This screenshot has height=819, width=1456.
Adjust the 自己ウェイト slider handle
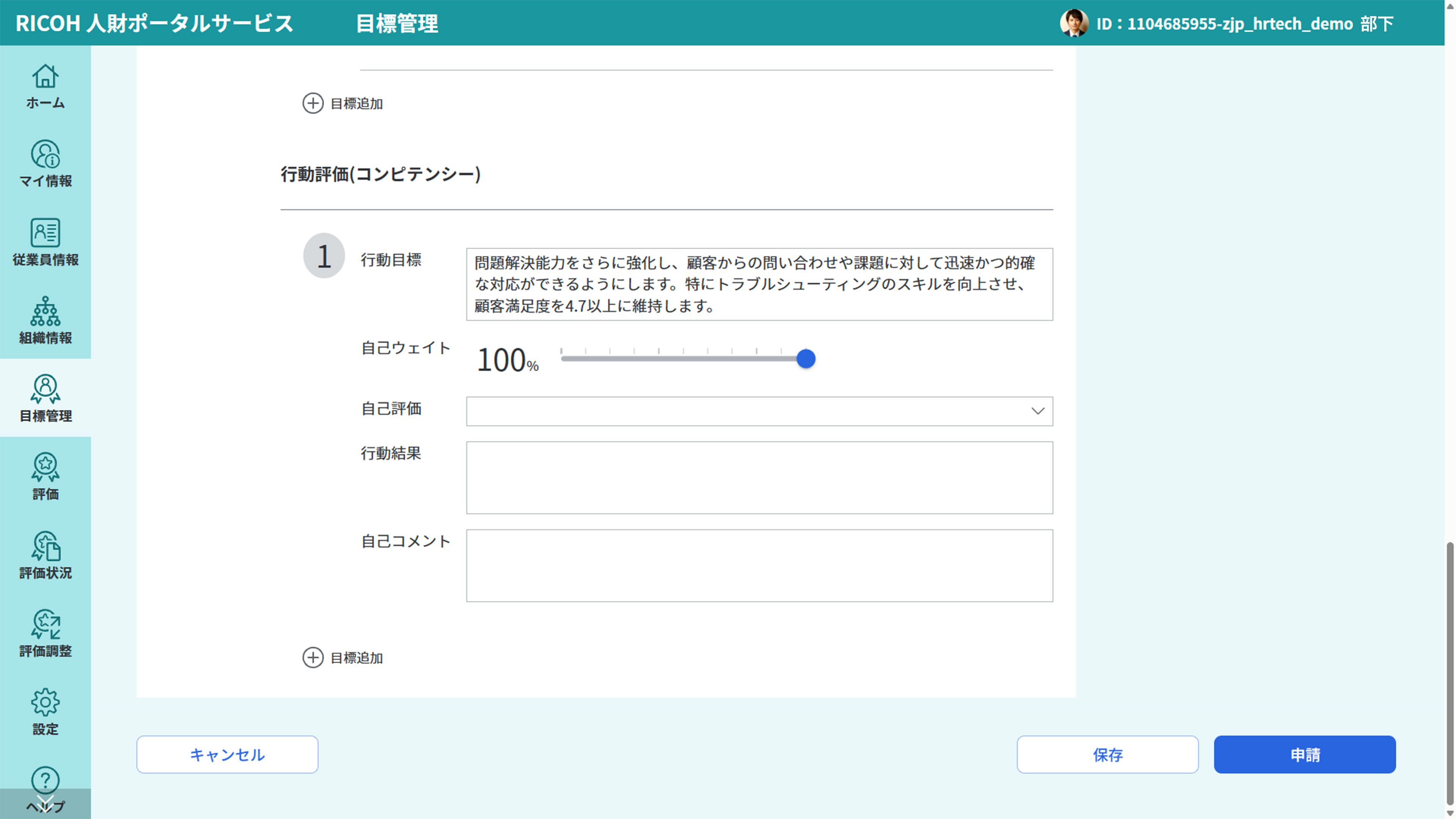806,358
